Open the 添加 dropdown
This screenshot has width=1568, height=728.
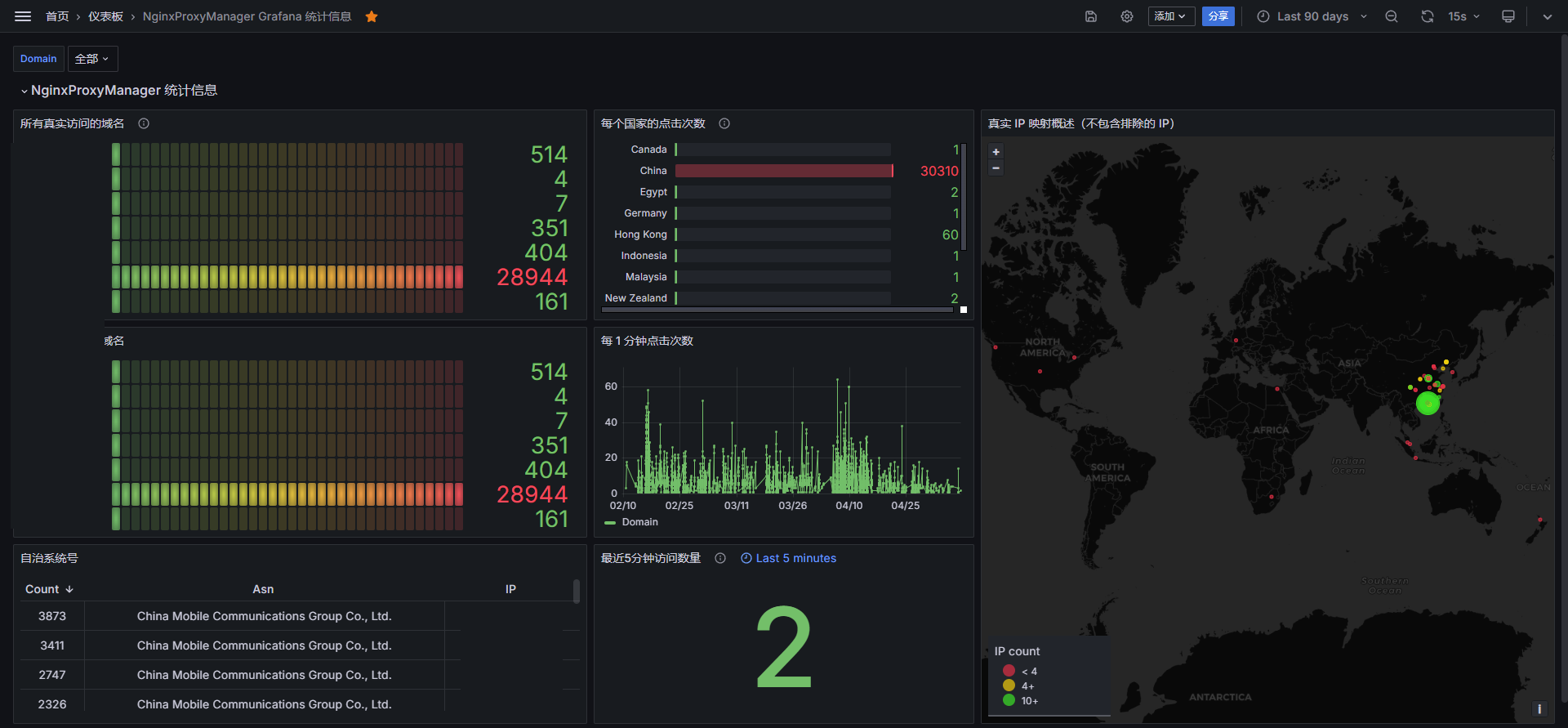(1171, 16)
